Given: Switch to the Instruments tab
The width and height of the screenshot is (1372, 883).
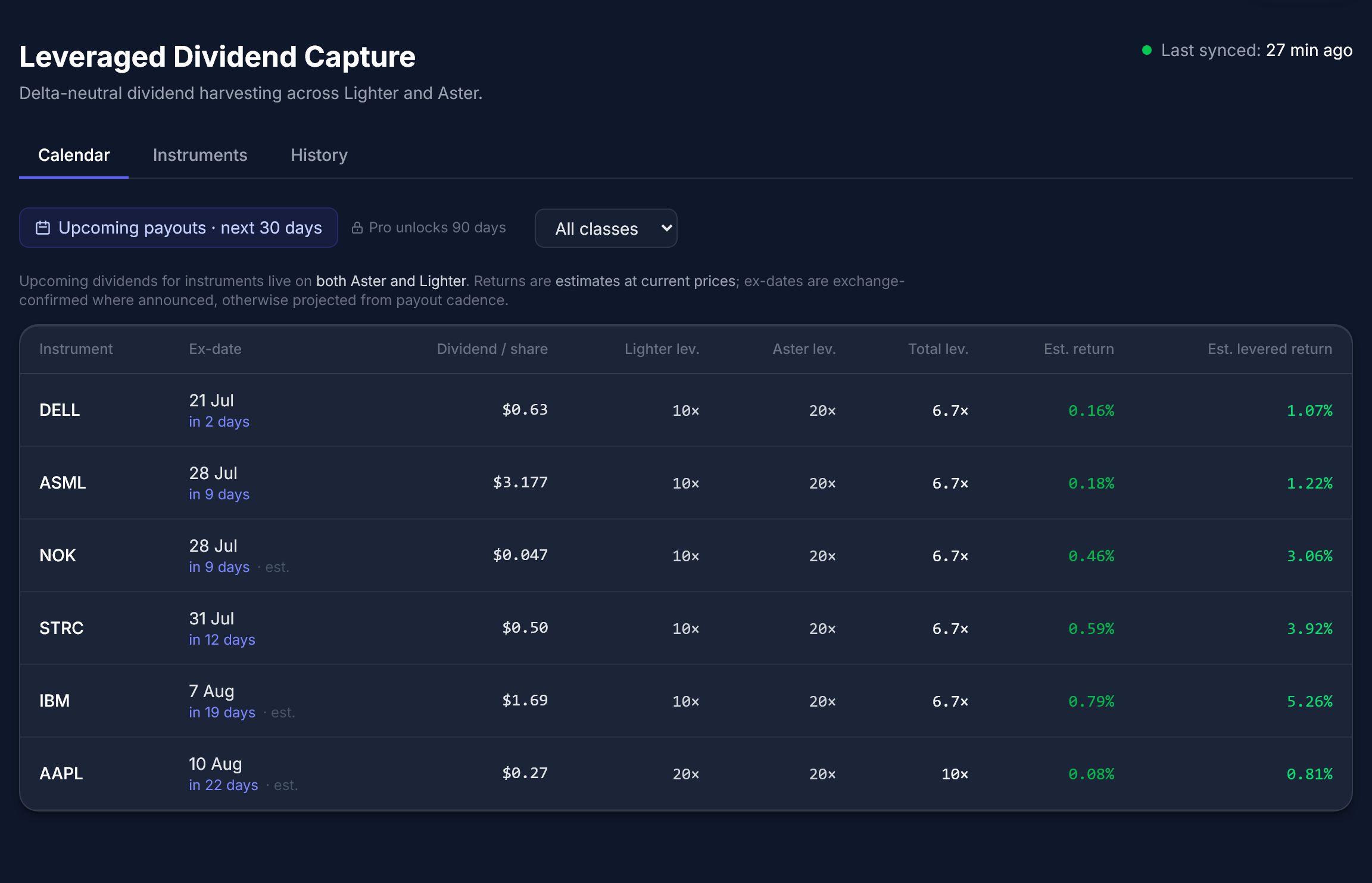Looking at the screenshot, I should [x=200, y=155].
